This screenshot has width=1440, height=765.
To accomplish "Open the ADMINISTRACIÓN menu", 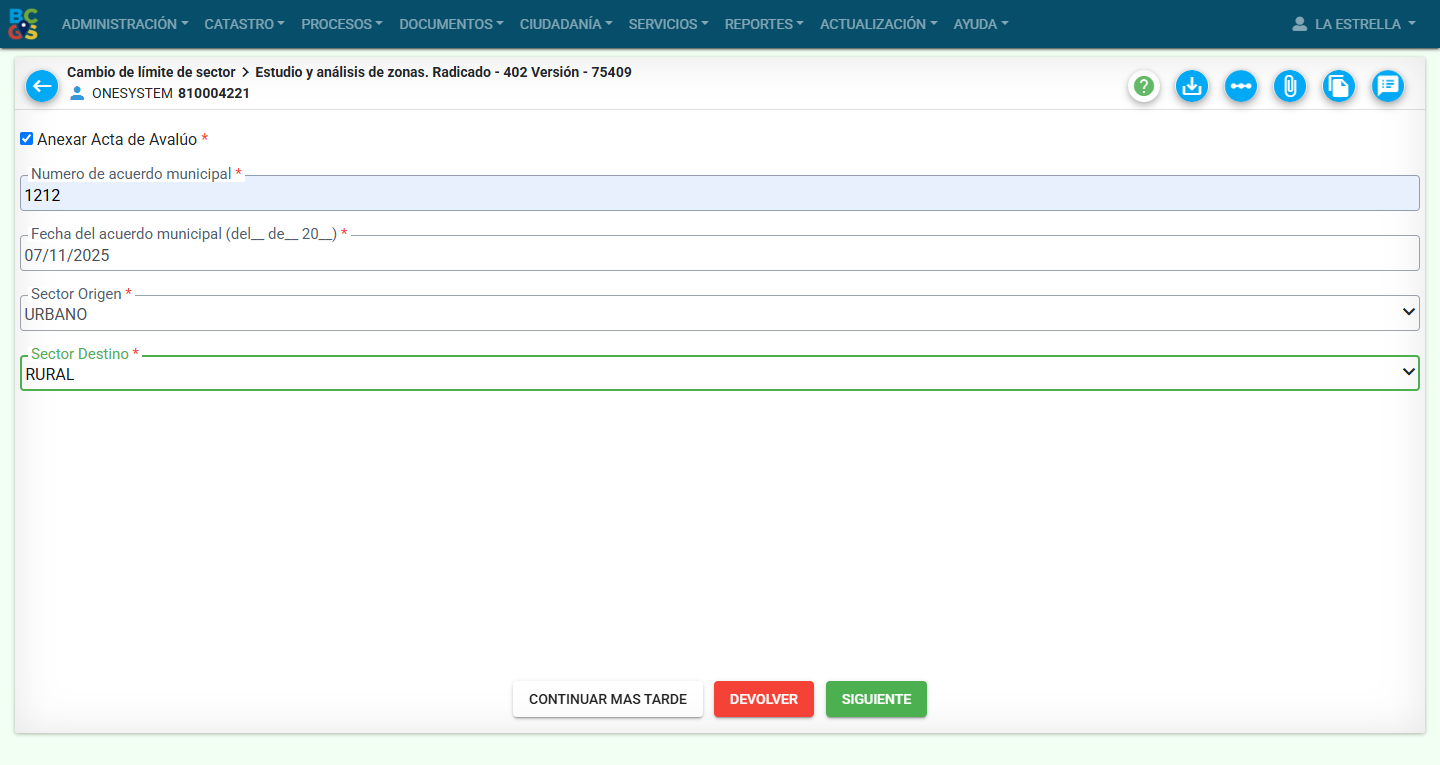I will tap(125, 24).
